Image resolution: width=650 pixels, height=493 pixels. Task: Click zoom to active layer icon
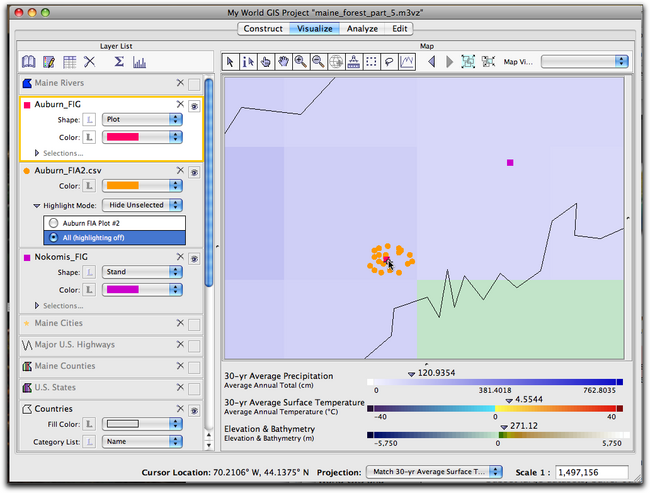[x=468, y=62]
